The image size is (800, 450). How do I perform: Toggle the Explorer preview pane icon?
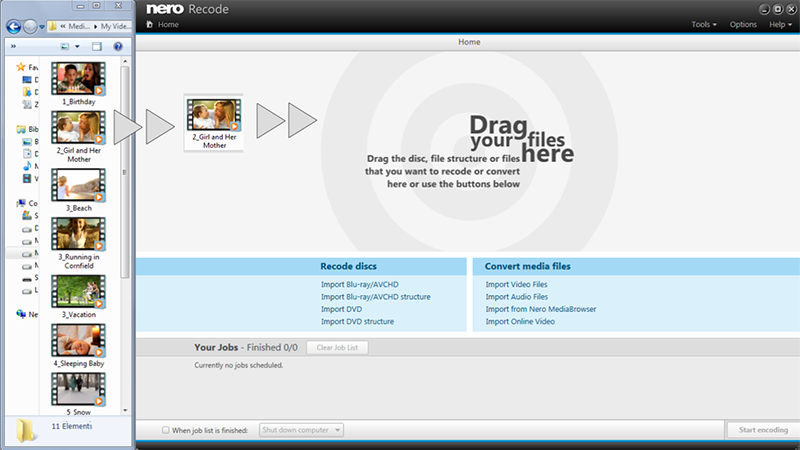point(97,46)
